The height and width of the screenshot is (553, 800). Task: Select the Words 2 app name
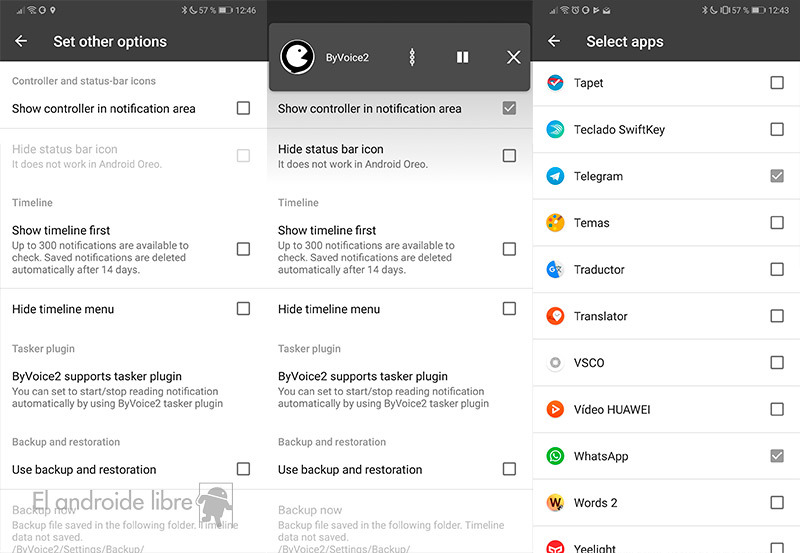pos(595,503)
